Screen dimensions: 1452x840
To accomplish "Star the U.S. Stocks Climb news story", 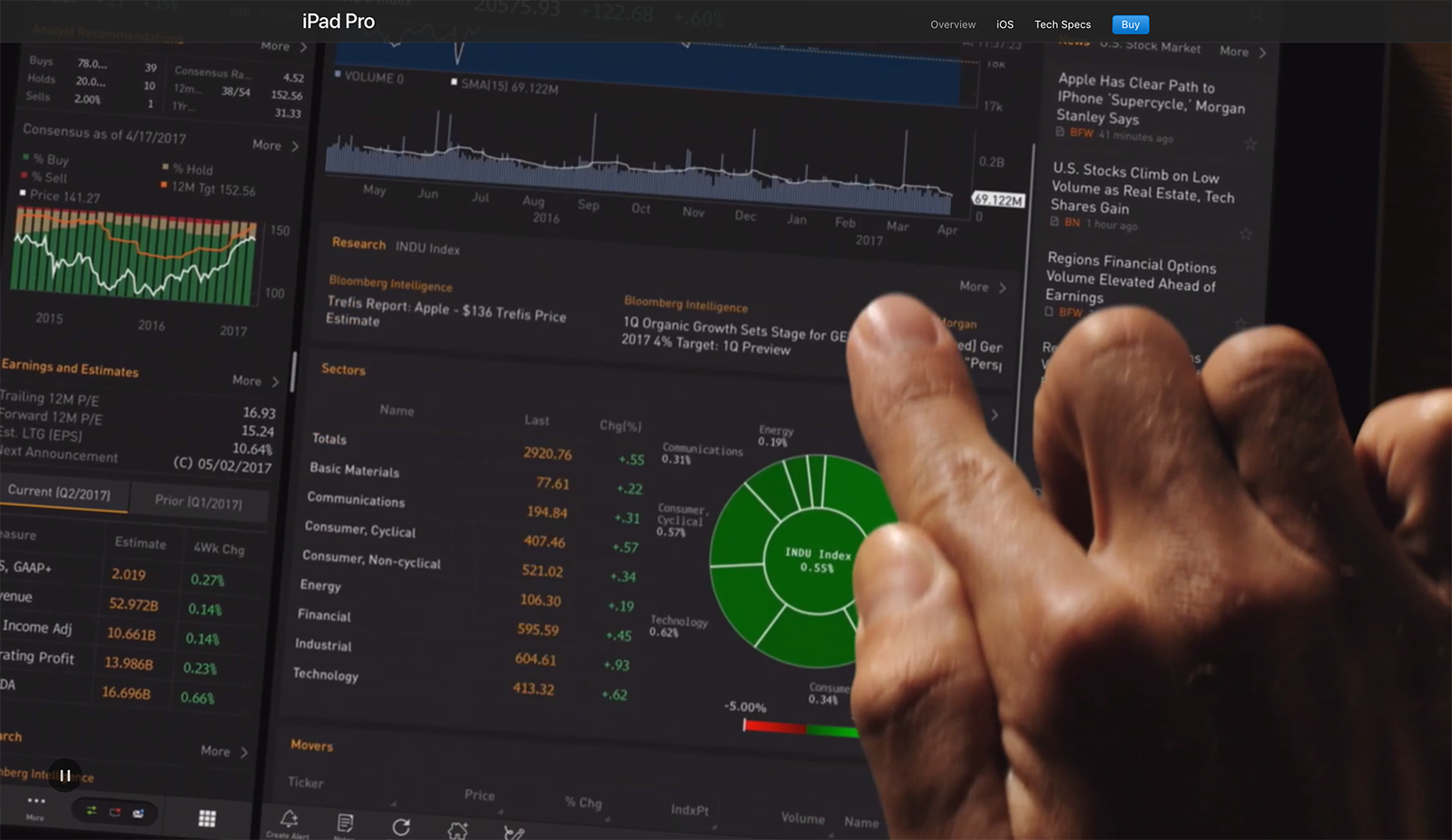I will coord(1245,234).
